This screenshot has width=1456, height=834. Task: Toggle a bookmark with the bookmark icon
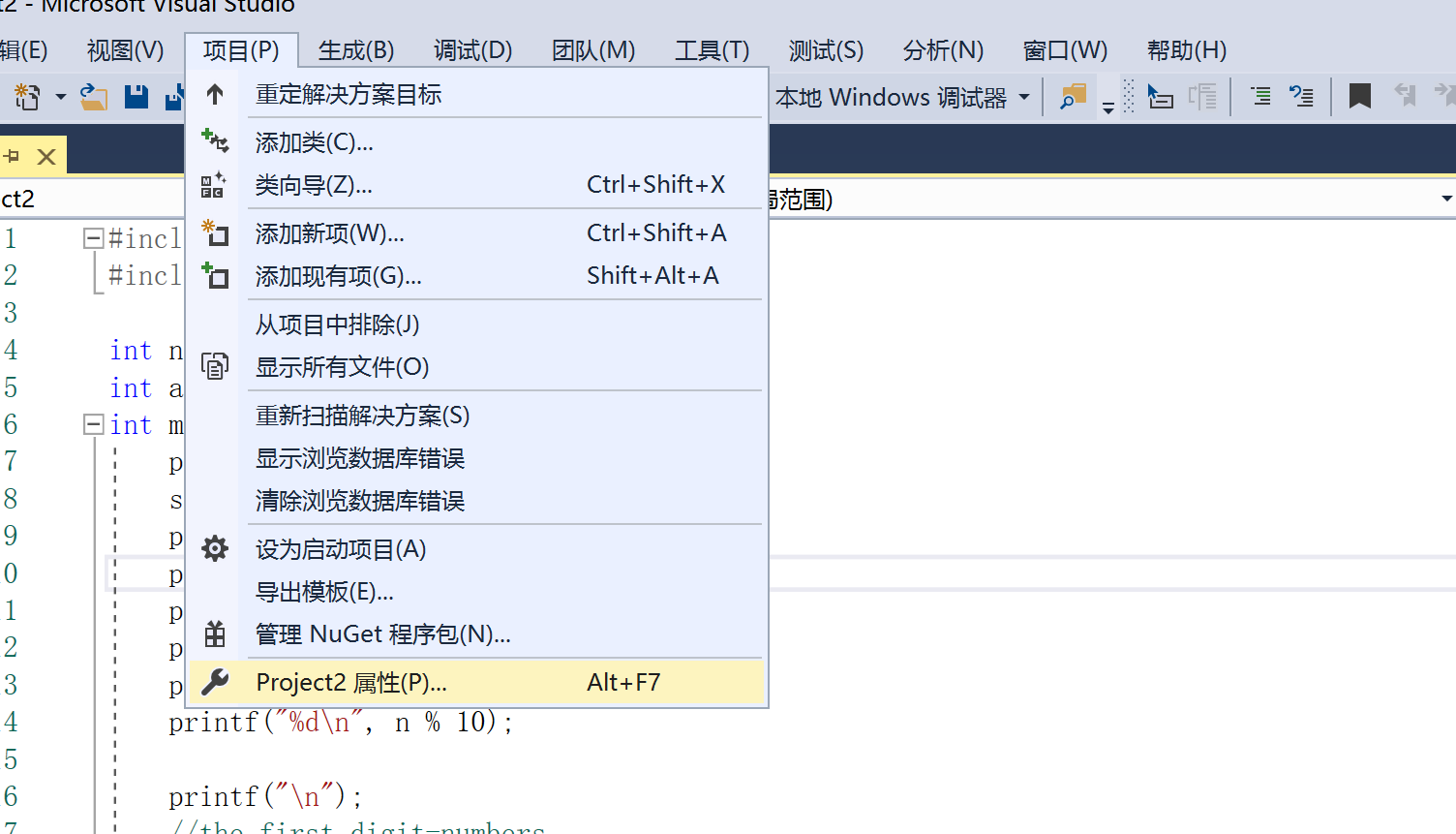click(1359, 97)
